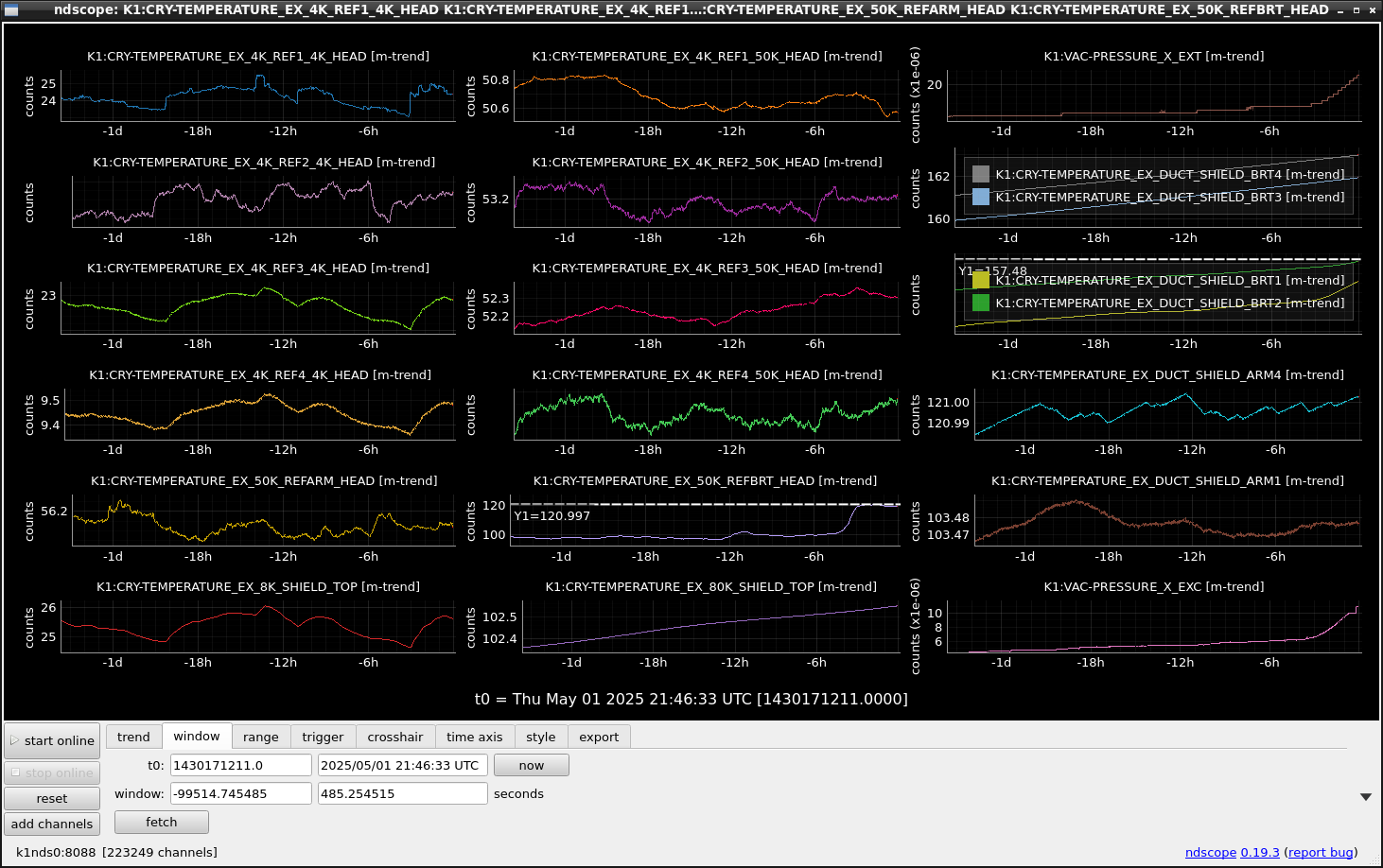Viewport: 1383px width, 868px height.
Task: Click the DUCT_SHIELD_ARM1 plot title
Action: click(x=1167, y=481)
